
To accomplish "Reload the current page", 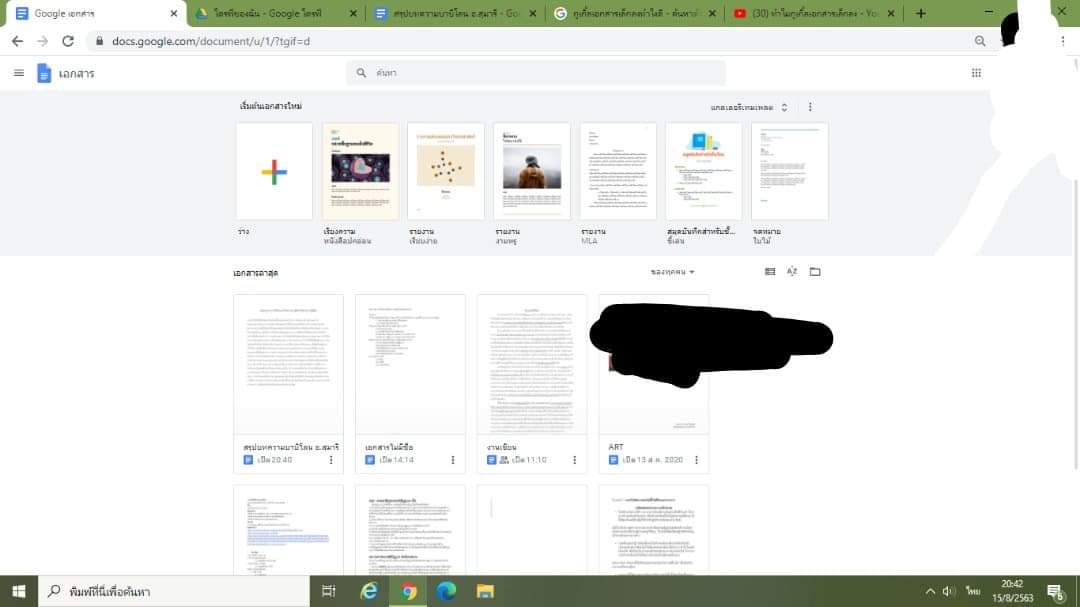I will [x=68, y=41].
